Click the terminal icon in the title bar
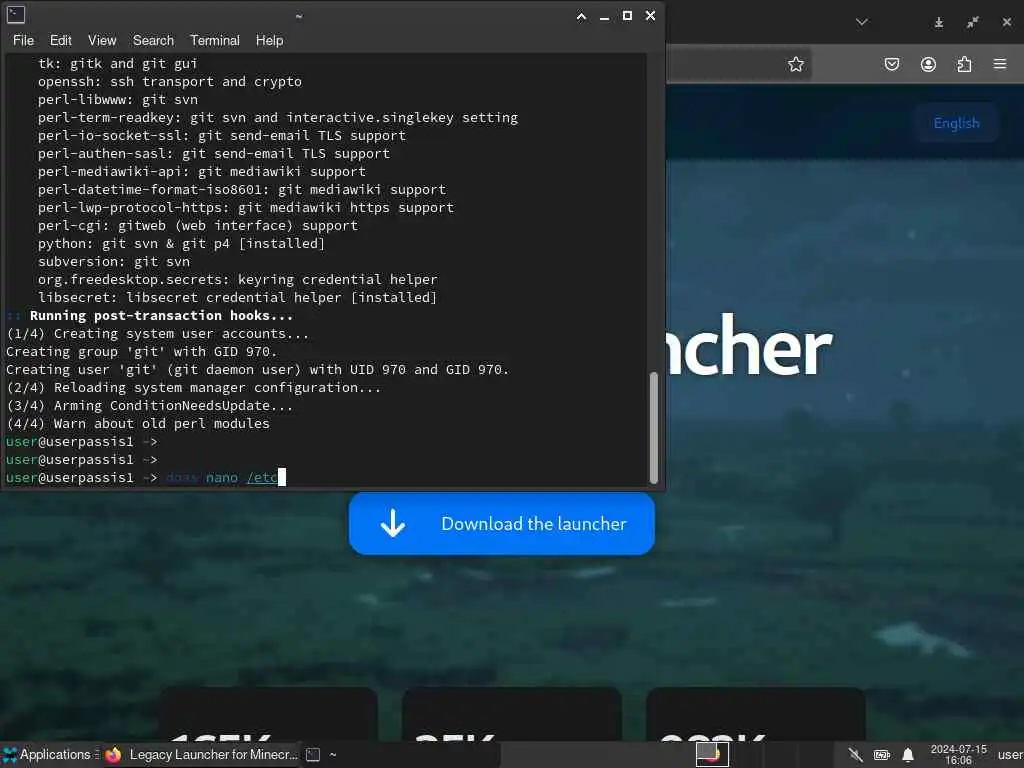The height and width of the screenshot is (768, 1024). click(16, 15)
